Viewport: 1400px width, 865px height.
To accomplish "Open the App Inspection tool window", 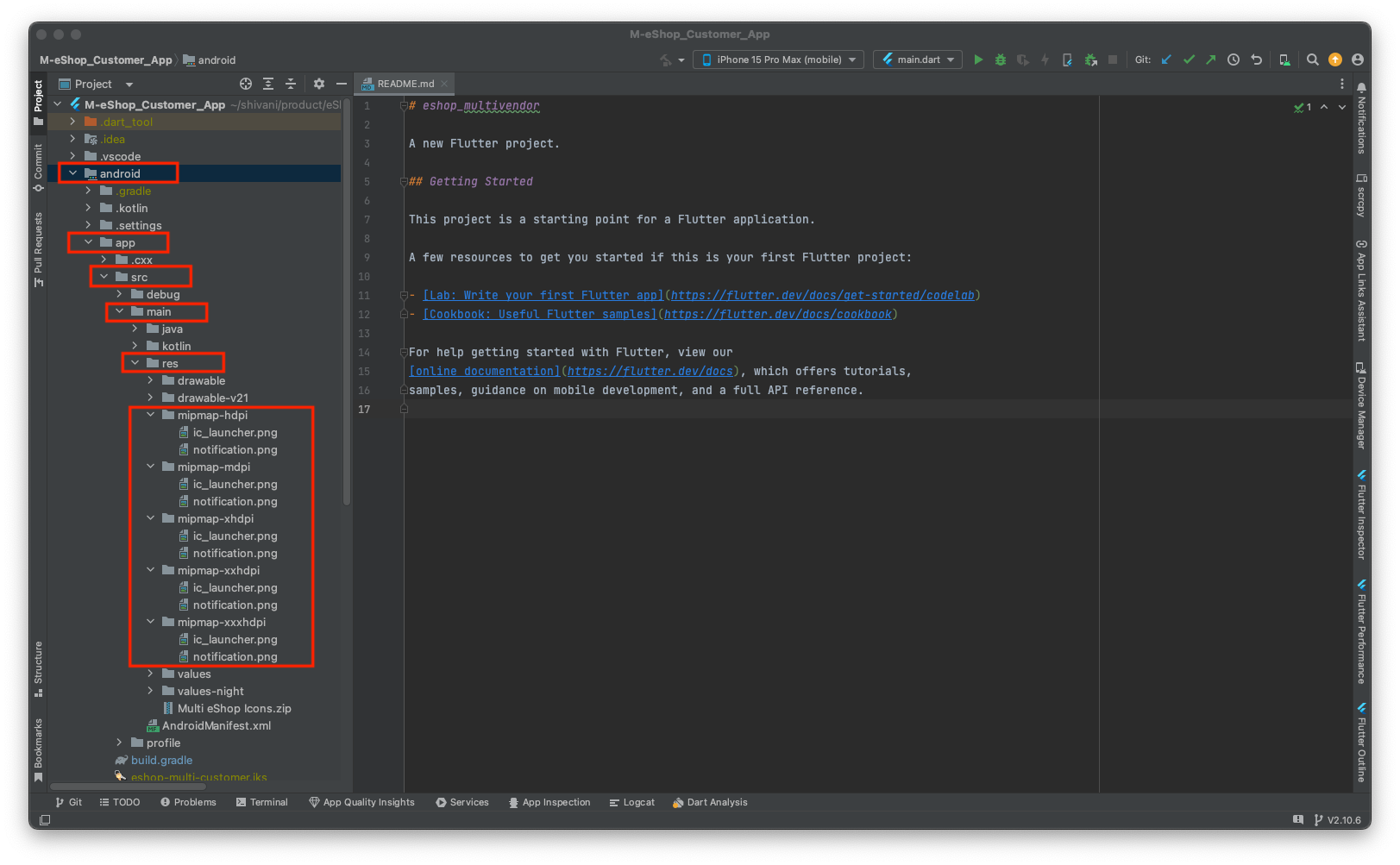I will click(x=549, y=802).
